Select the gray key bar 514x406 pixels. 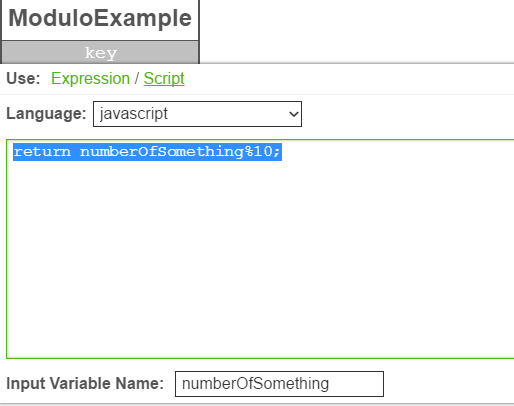[100, 53]
